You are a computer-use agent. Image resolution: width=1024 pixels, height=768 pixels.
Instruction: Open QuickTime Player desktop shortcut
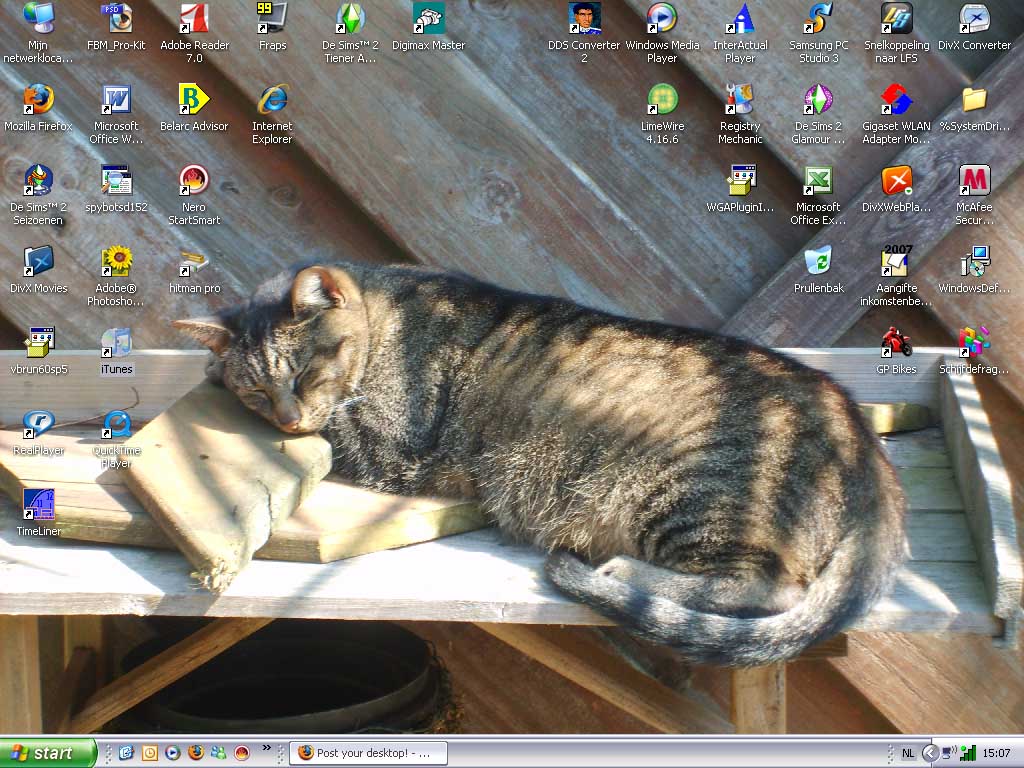click(x=116, y=438)
